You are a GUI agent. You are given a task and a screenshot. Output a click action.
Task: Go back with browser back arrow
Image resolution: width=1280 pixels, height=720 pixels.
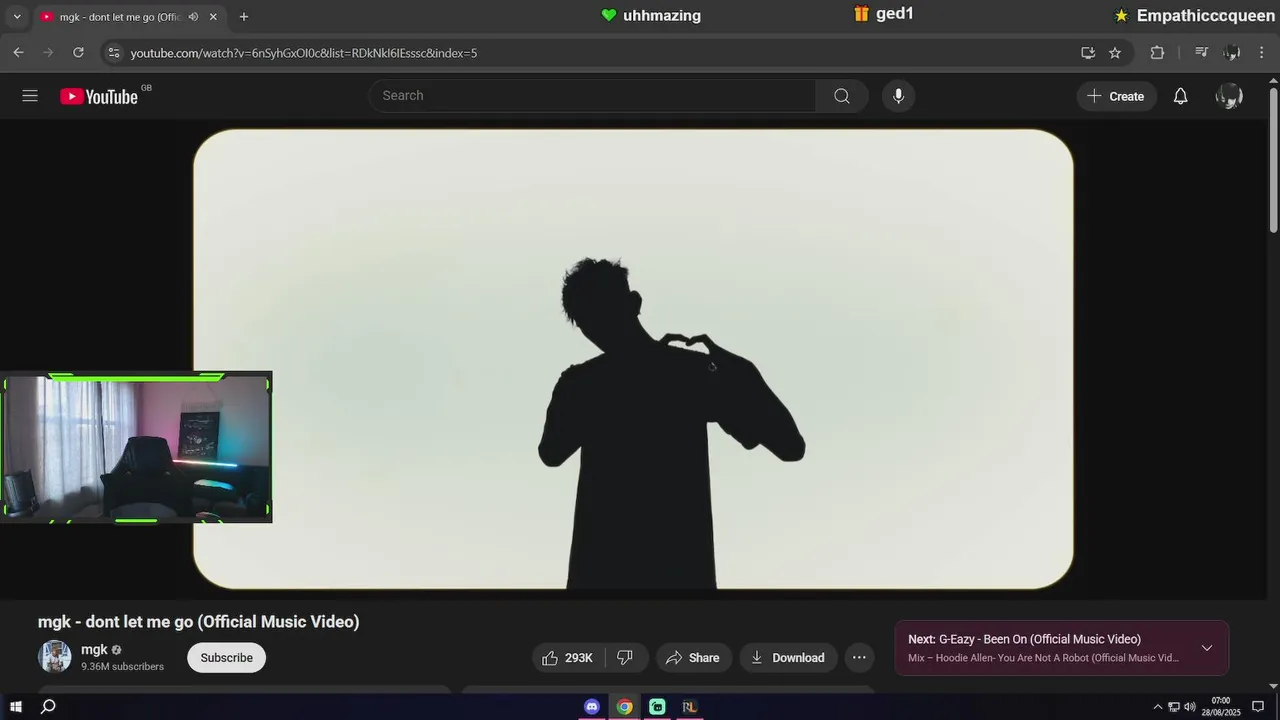(18, 52)
